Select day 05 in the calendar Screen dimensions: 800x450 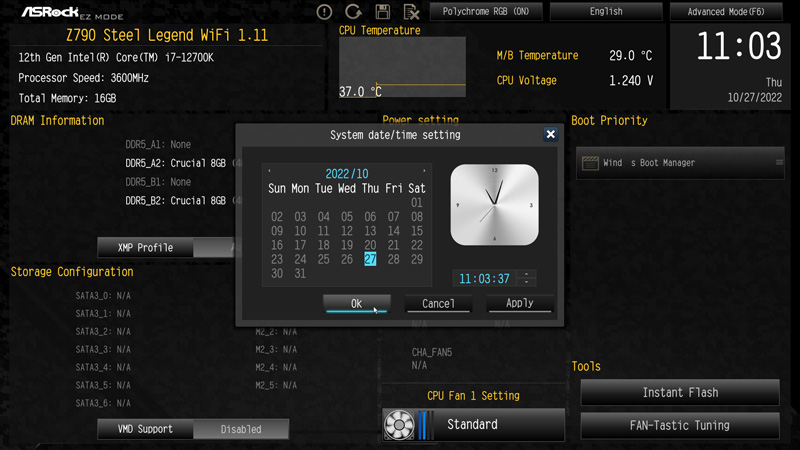tap(347, 217)
